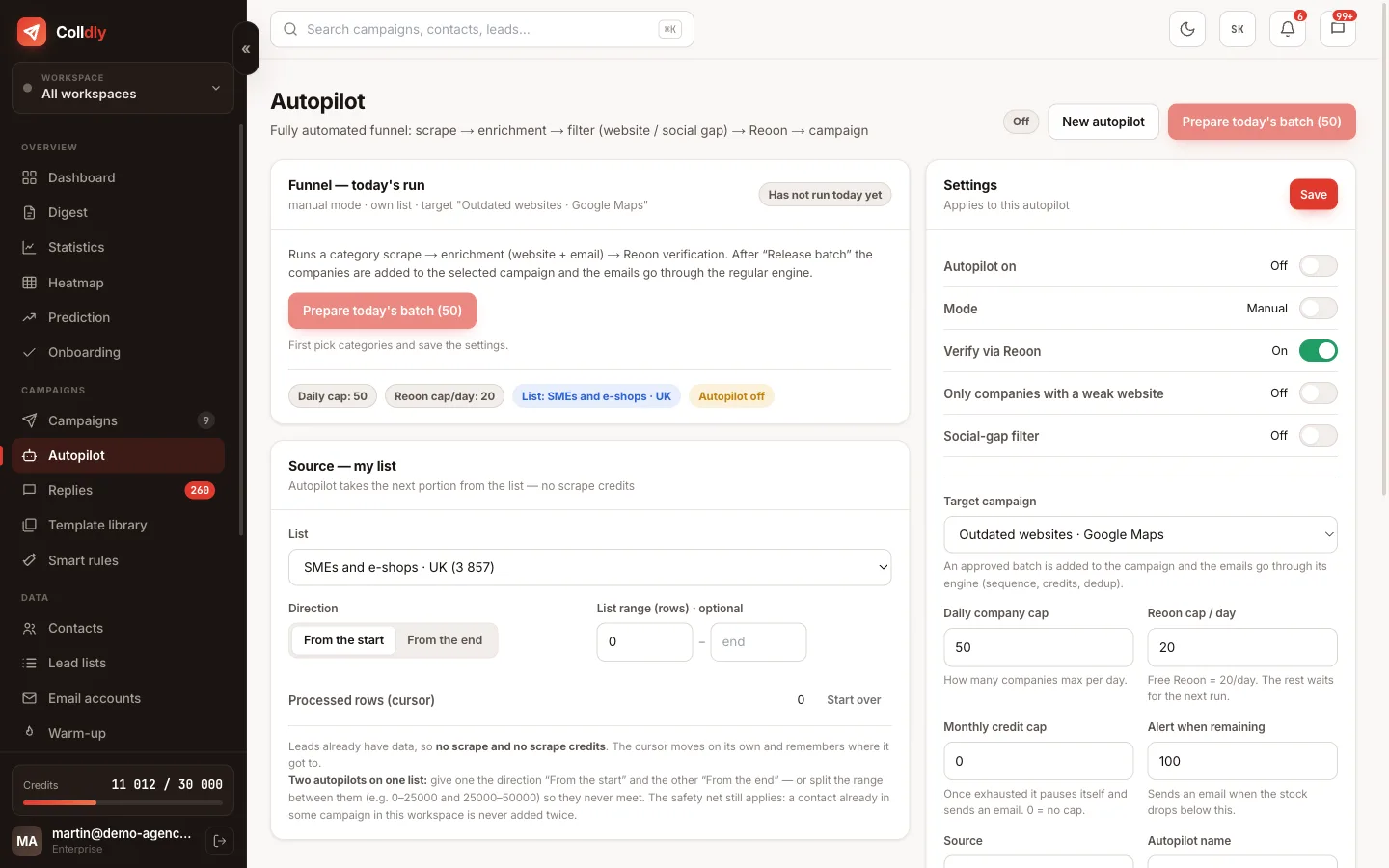1389x868 pixels.
Task: Toggle dark mode with the moon icon
Action: [1187, 29]
